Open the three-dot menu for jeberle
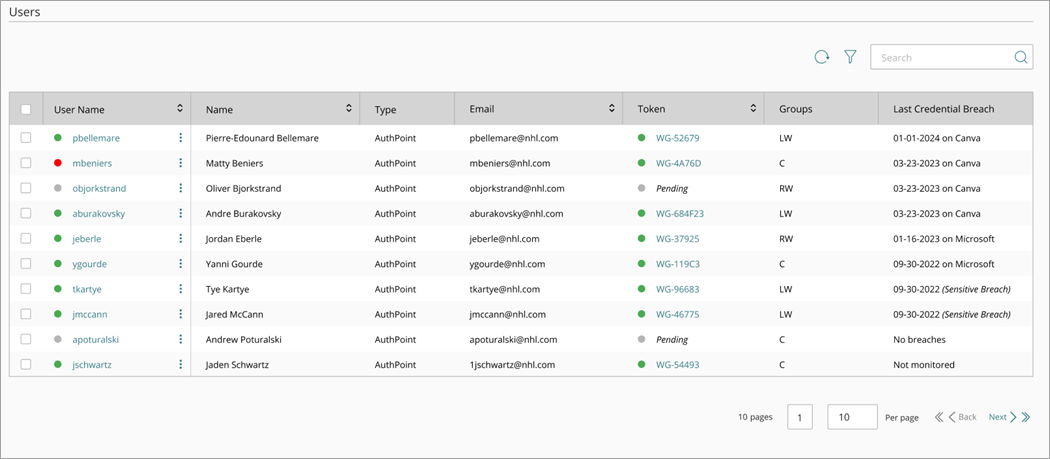 (x=181, y=239)
